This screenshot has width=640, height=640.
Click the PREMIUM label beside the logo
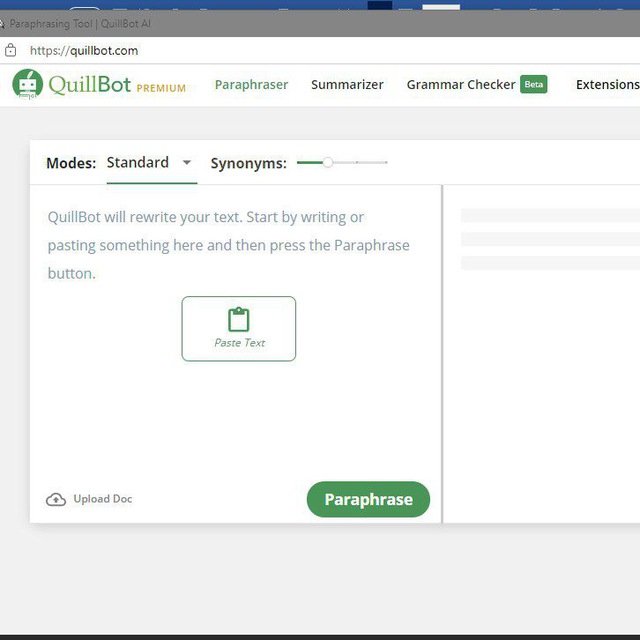tap(161, 88)
